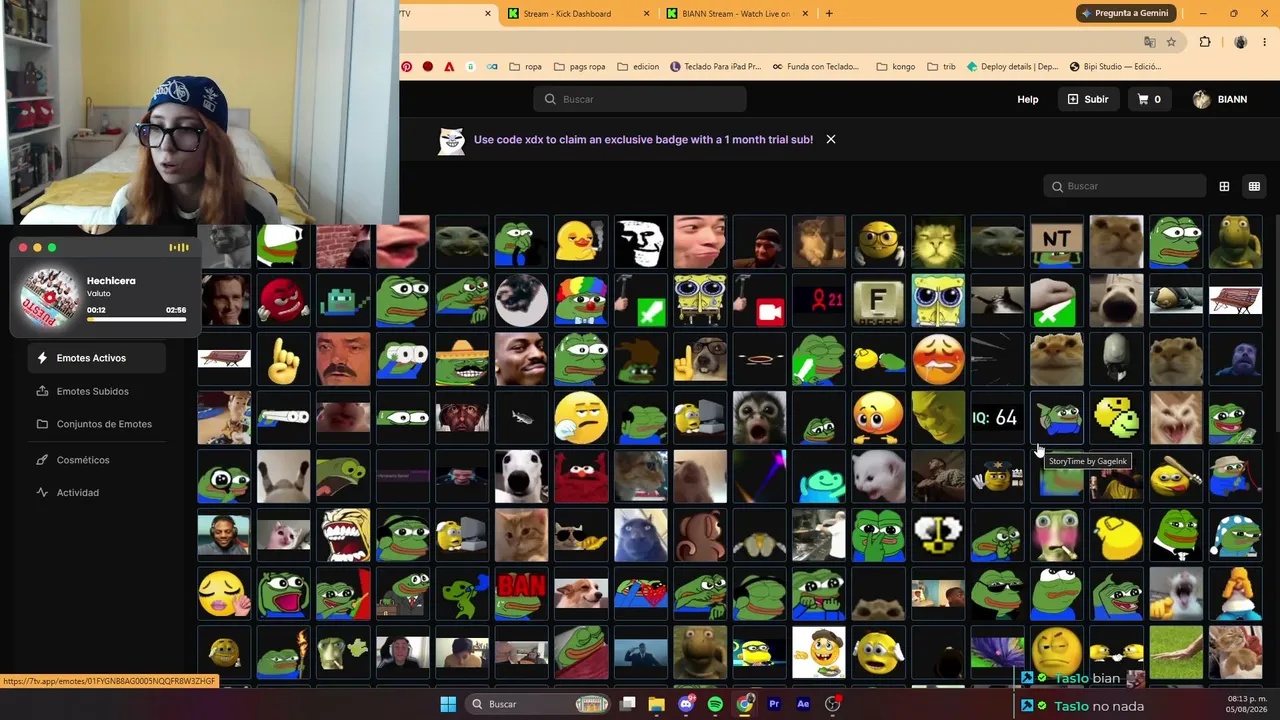Image resolution: width=1280 pixels, height=720 pixels.
Task: Select the red Elmo emote
Action: [x=581, y=477]
